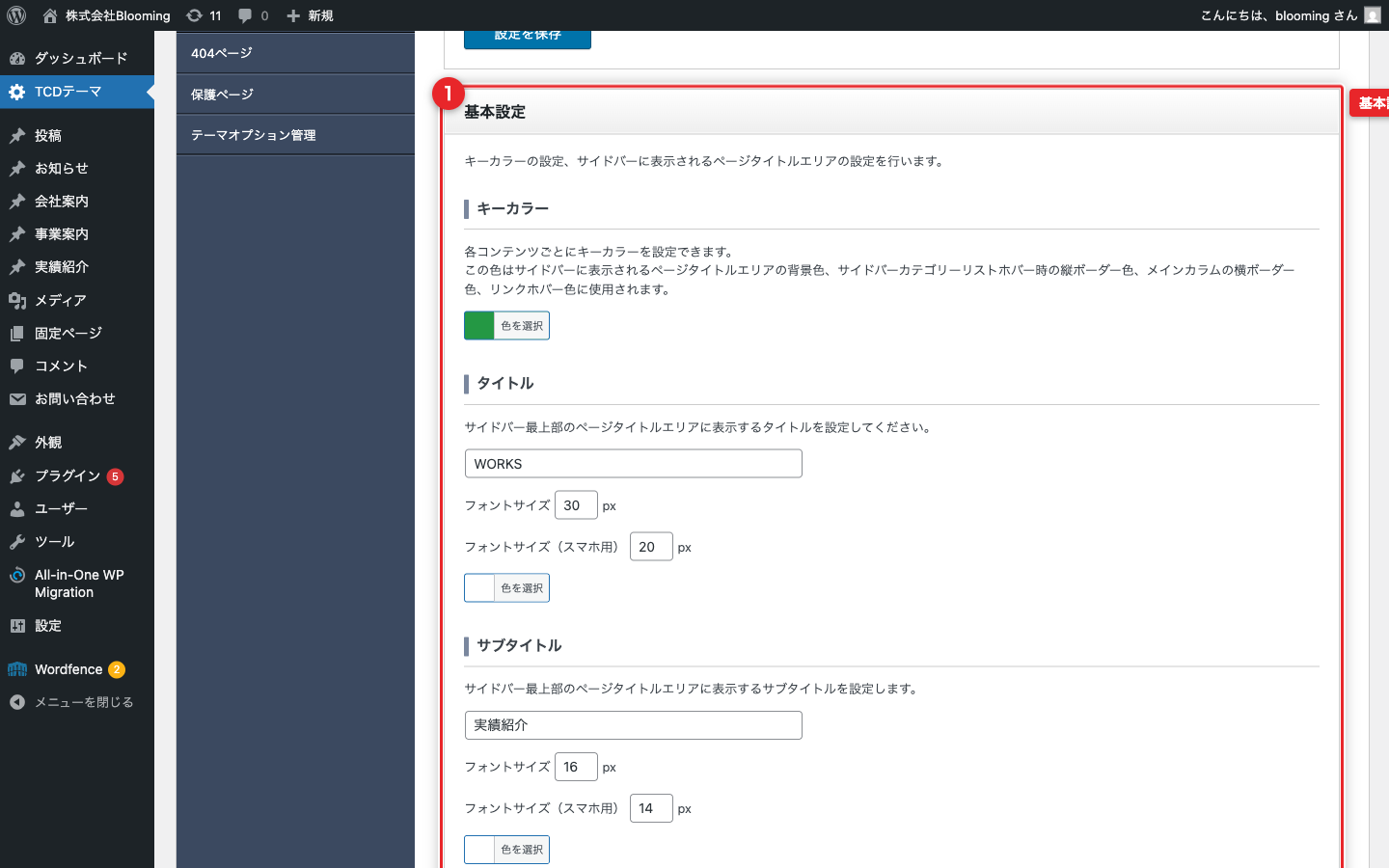Screen dimensions: 1389x868
Task: Click the 設定を保存 button
Action: pyautogui.click(x=528, y=39)
